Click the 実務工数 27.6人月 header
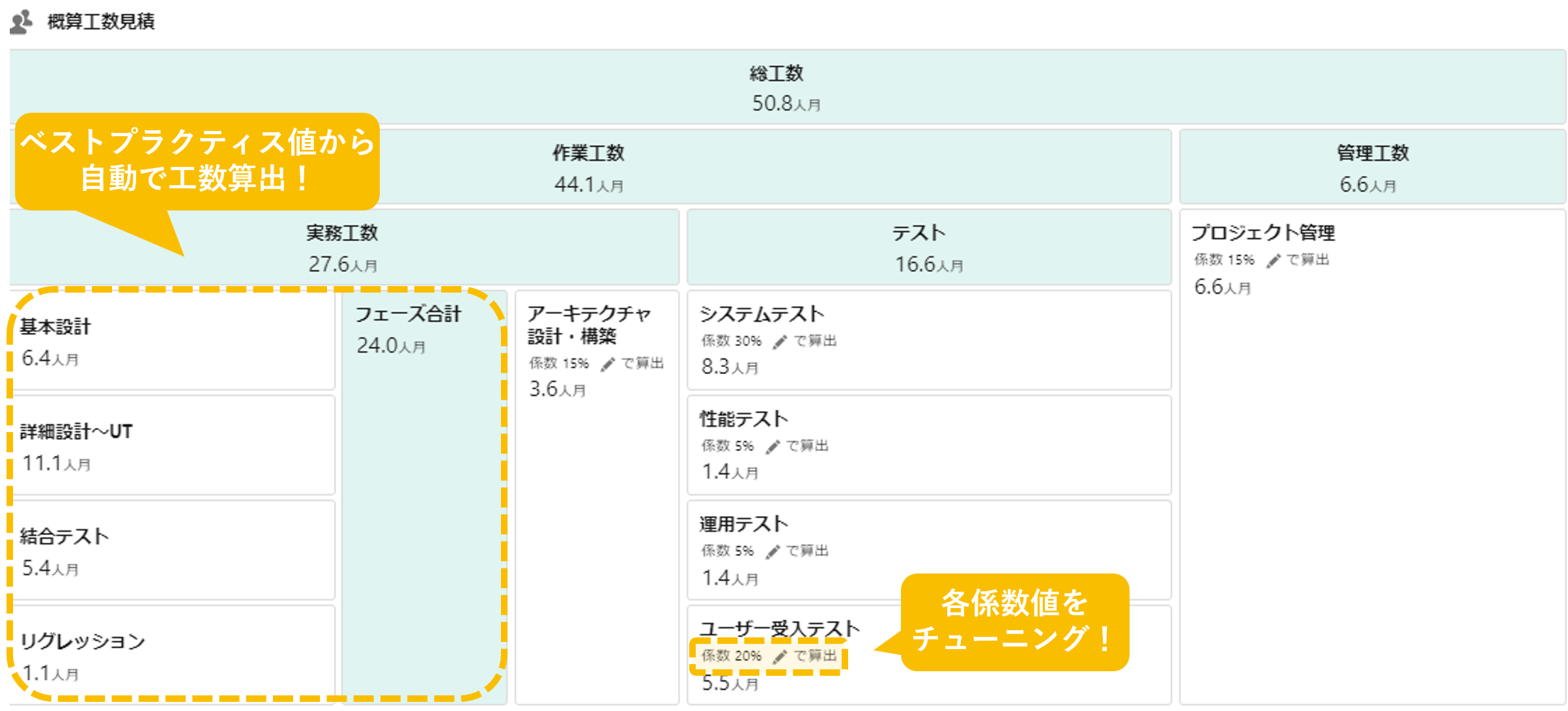Image resolution: width=1568 pixels, height=711 pixels. [x=343, y=248]
